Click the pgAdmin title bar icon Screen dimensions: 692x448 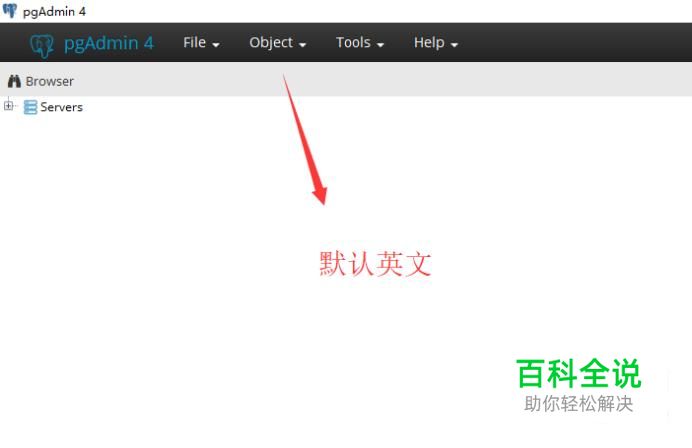10,11
